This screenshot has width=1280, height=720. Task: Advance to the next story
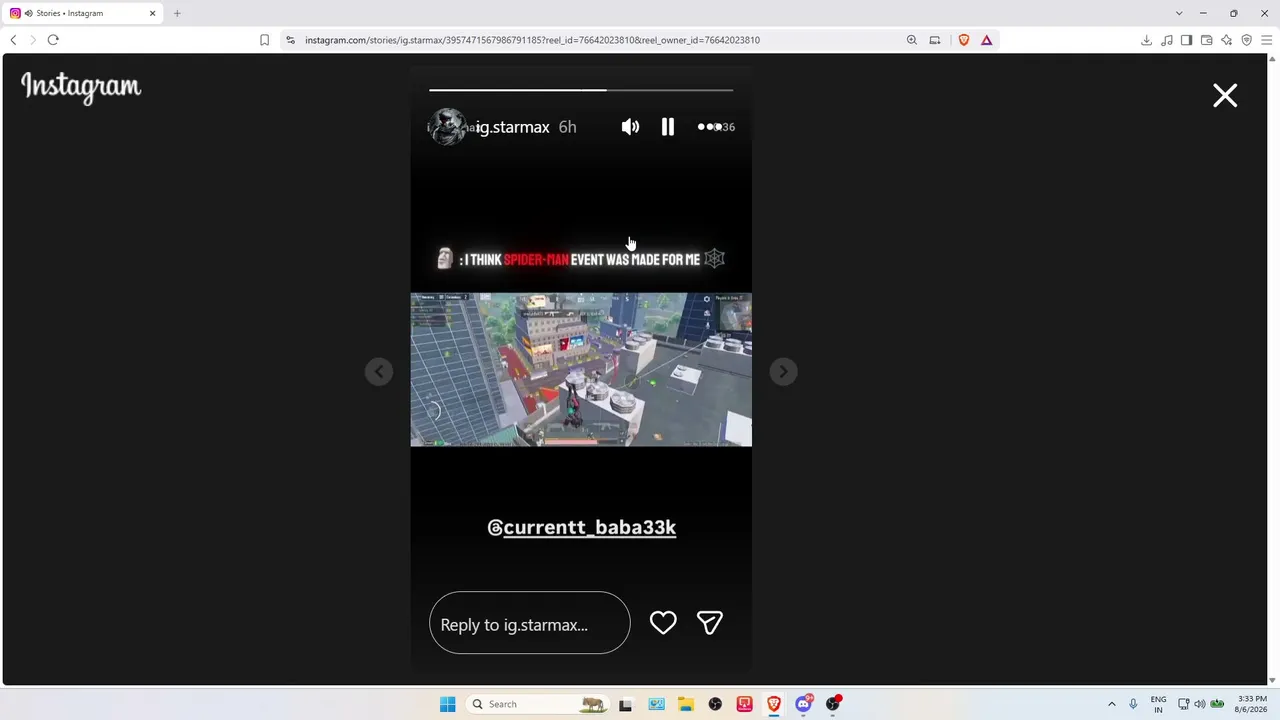coord(783,372)
